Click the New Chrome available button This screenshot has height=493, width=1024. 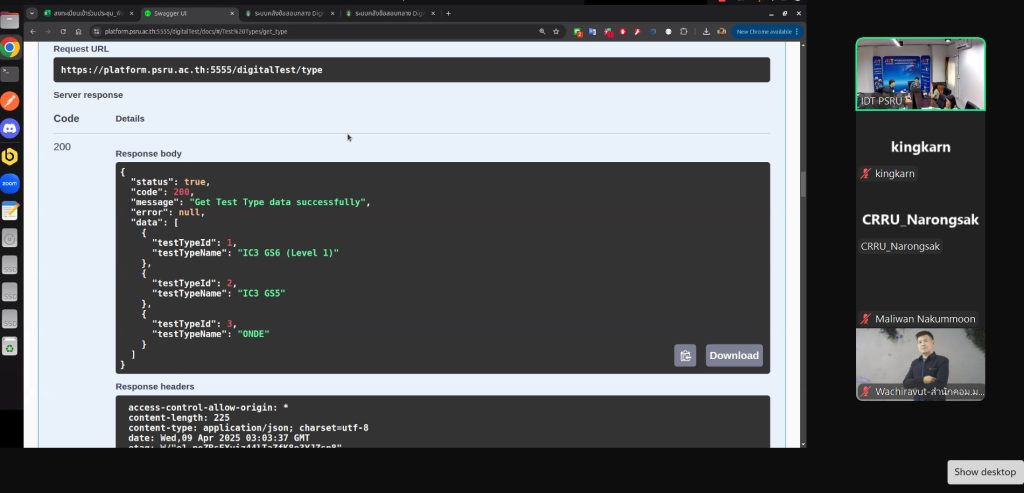click(765, 32)
